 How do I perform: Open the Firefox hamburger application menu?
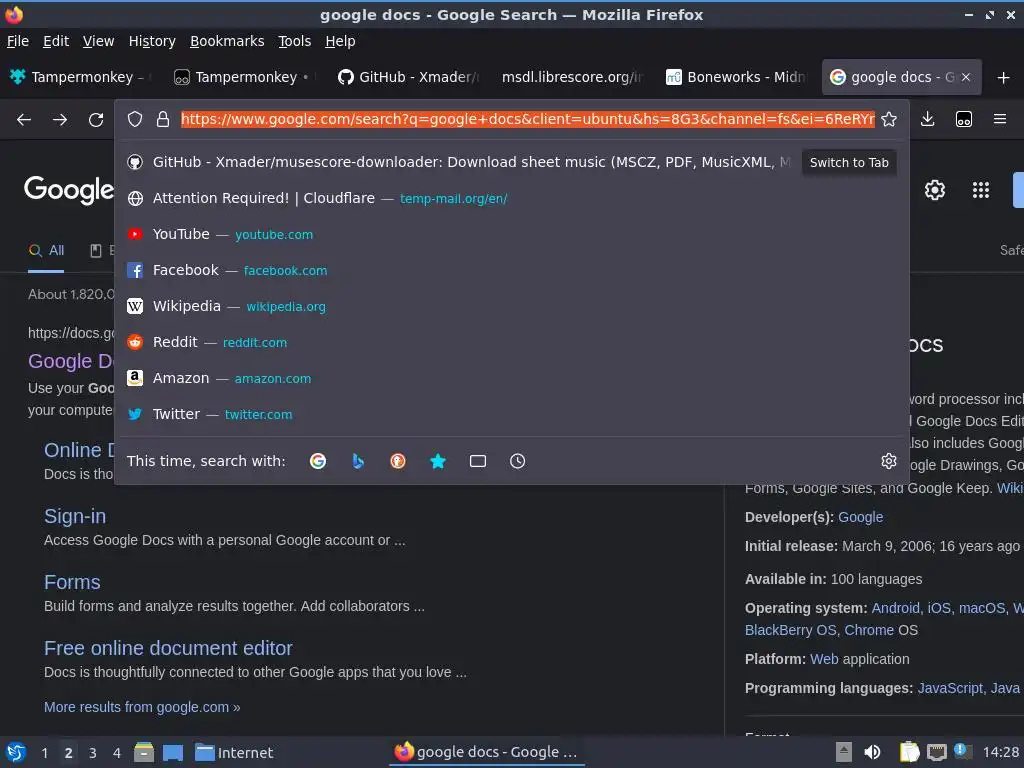[1000, 120]
